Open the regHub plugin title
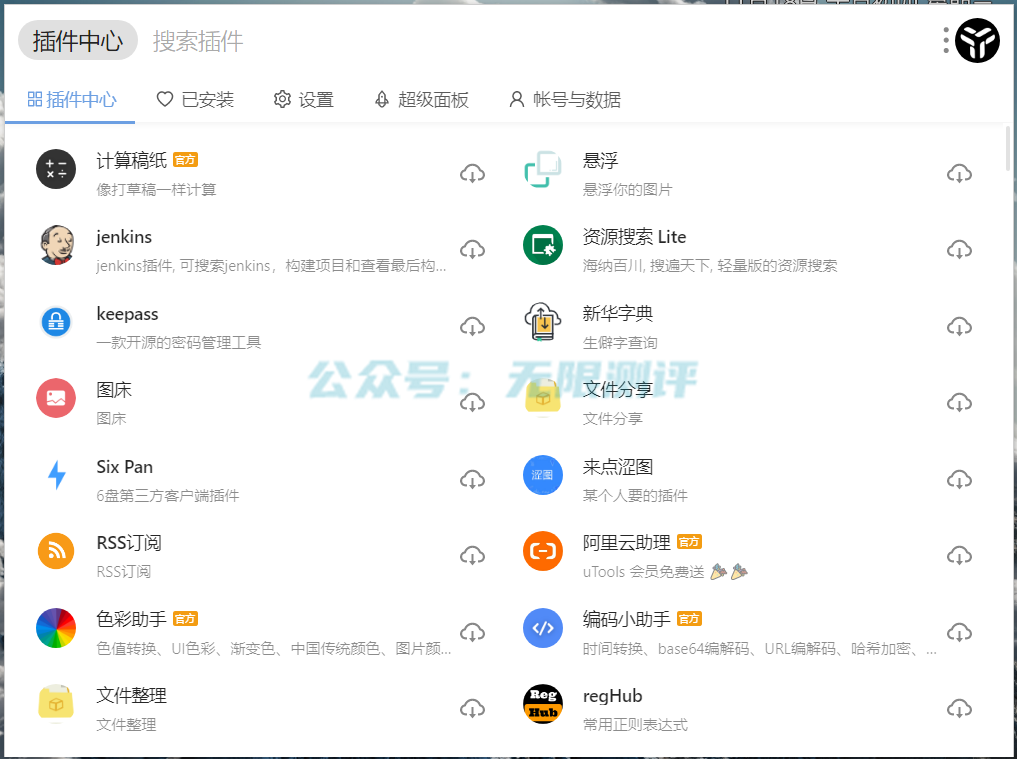1017x759 pixels. (612, 696)
